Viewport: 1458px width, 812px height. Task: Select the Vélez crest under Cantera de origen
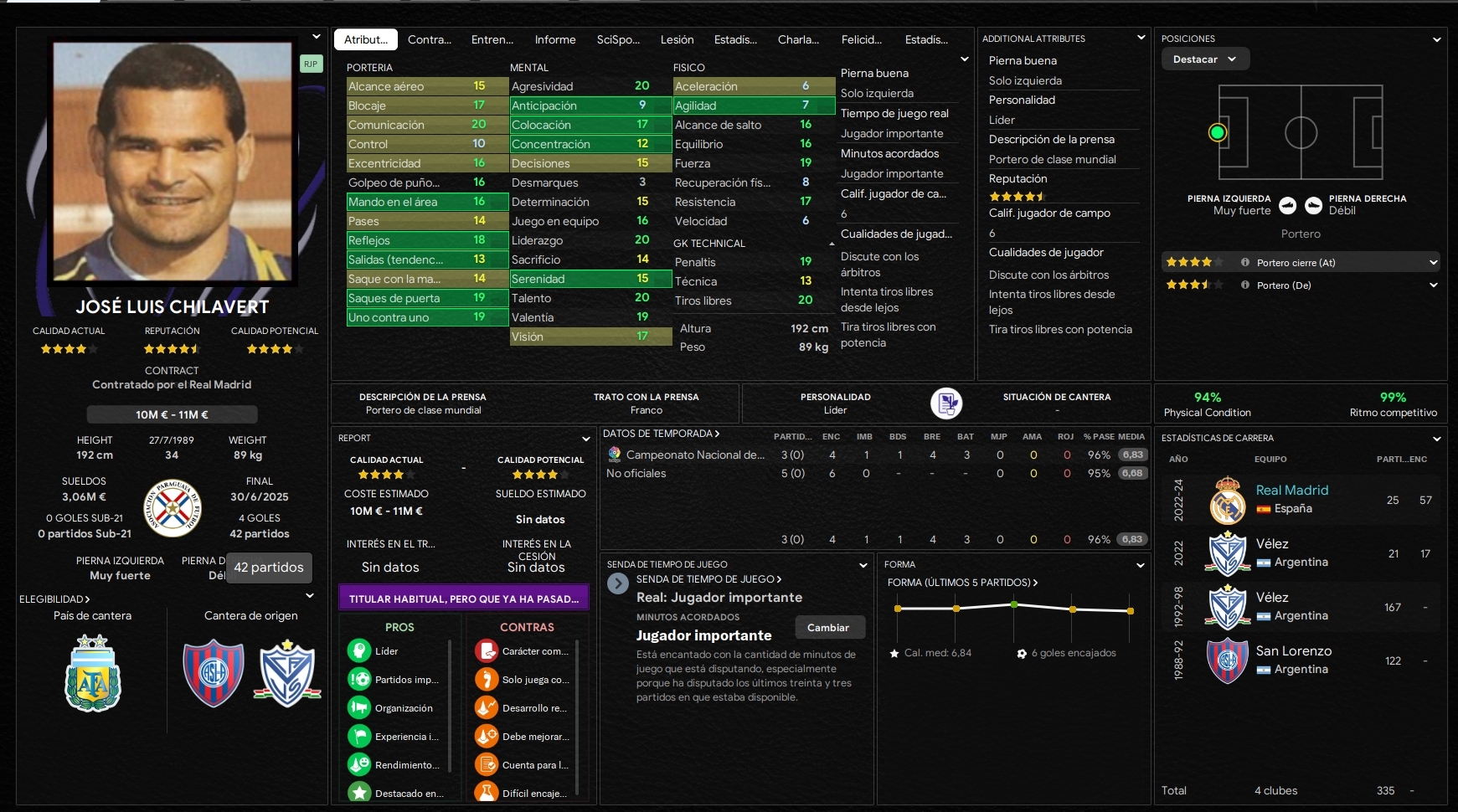pos(287,674)
